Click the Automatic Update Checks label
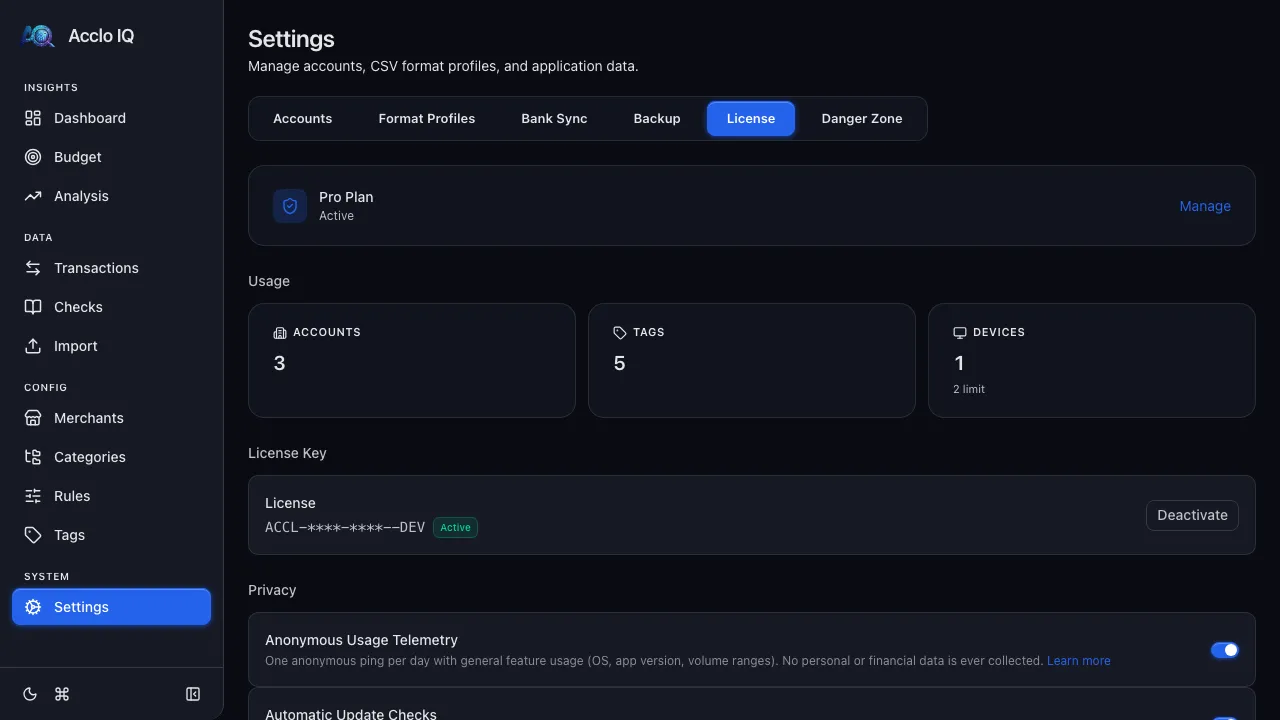 [x=351, y=714]
